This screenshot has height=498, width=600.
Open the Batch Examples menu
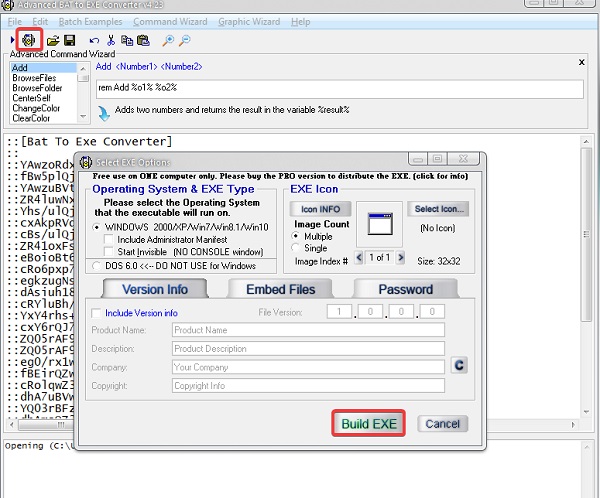(90, 21)
